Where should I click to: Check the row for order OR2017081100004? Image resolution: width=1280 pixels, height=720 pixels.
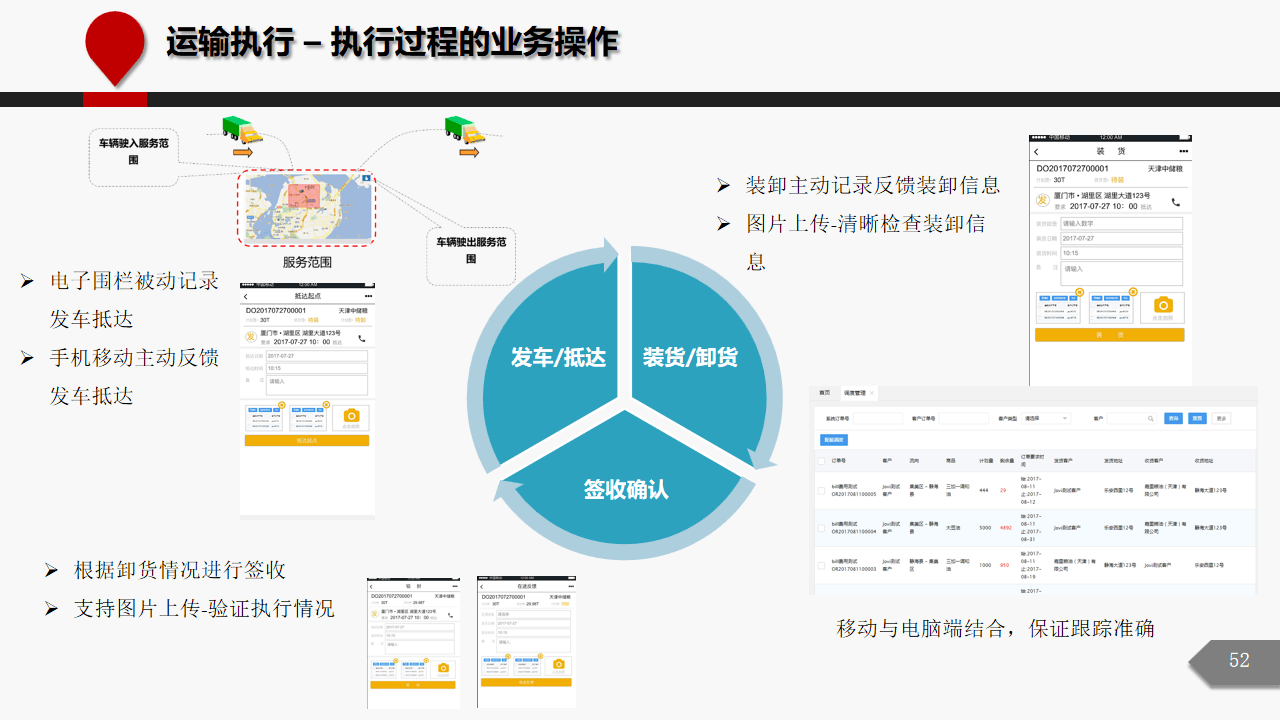(822, 527)
